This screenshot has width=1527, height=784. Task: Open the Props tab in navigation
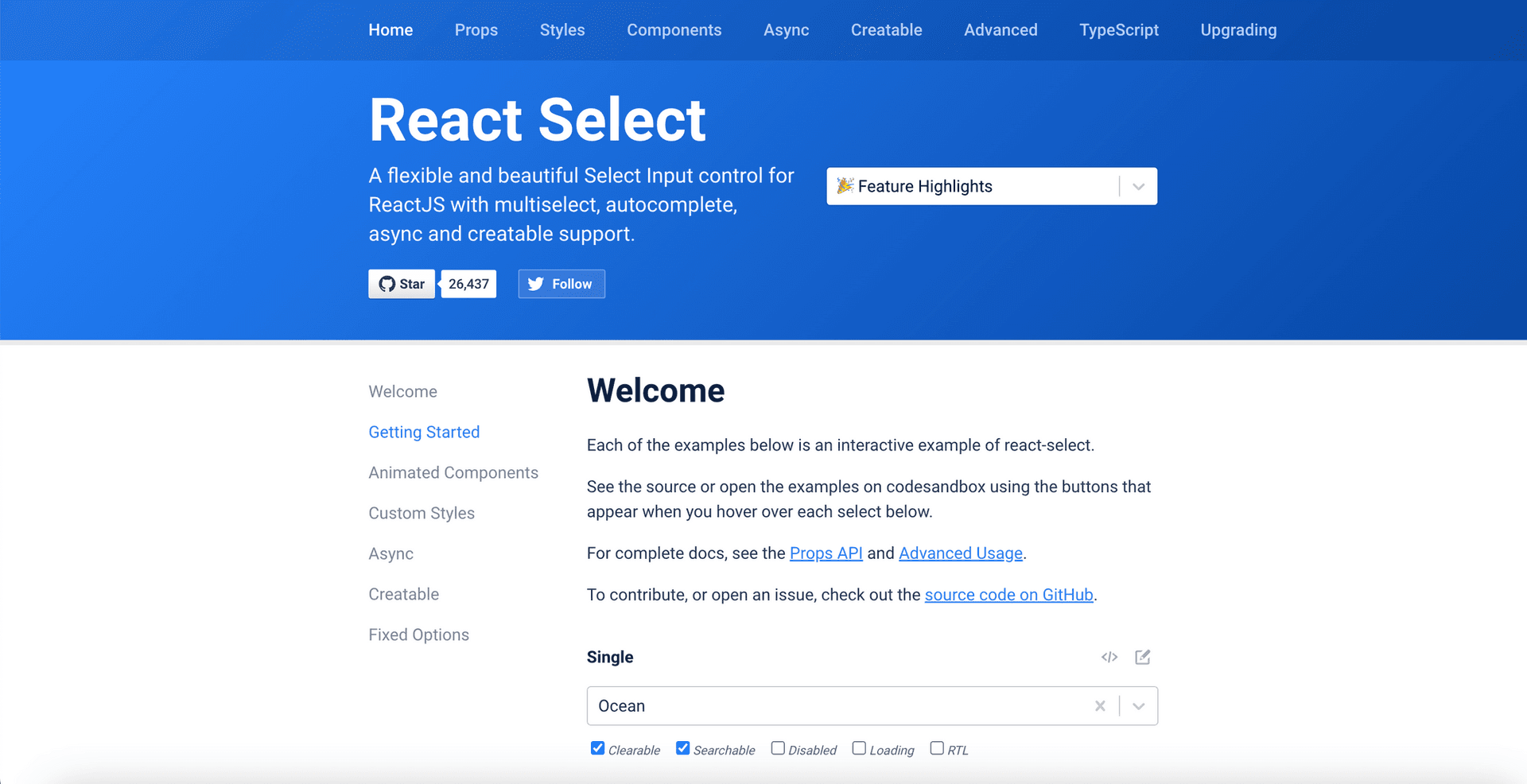476,30
